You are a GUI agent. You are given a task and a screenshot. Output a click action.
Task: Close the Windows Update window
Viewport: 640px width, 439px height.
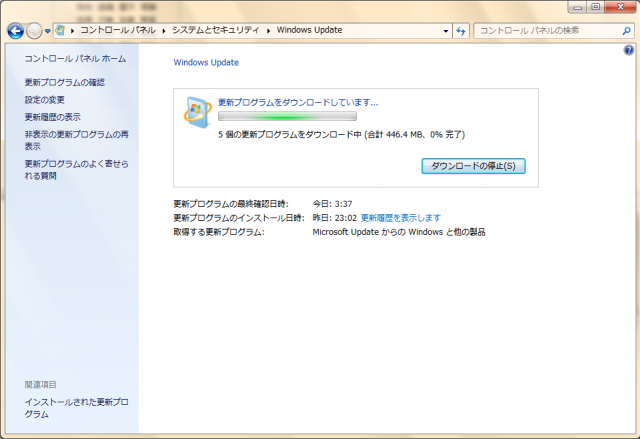620,7
